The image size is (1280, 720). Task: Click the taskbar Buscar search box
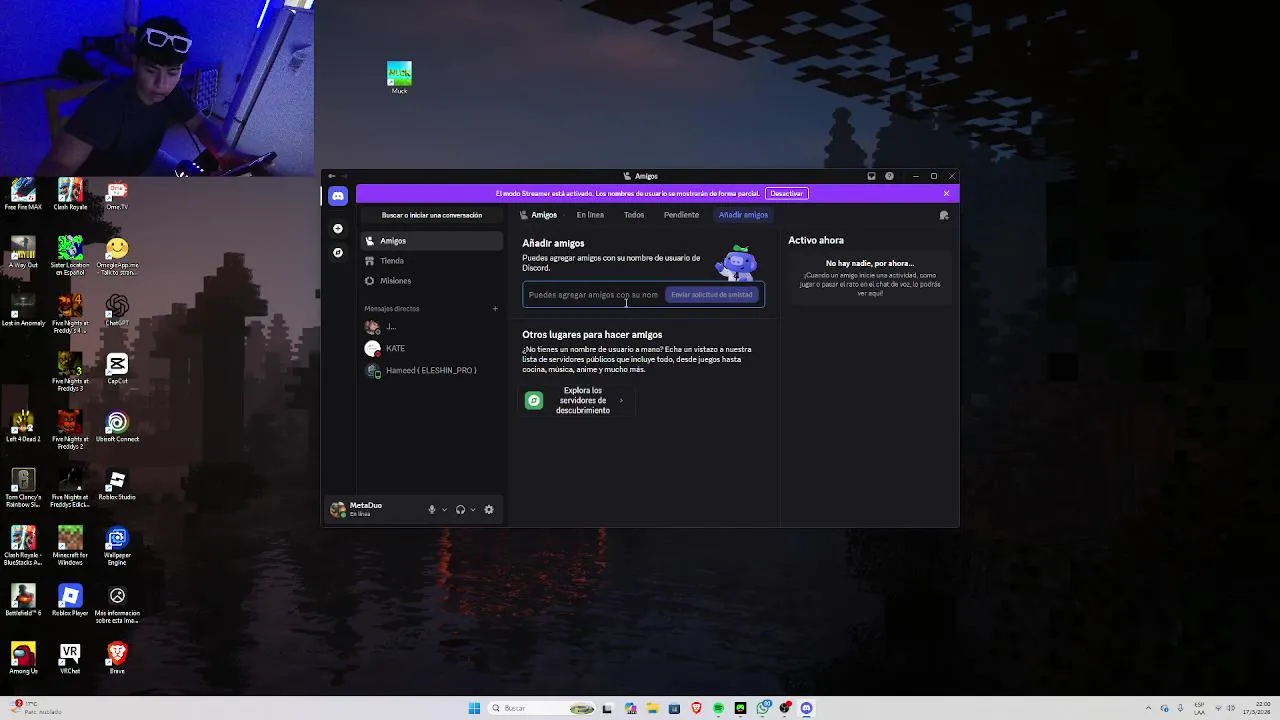pos(542,708)
